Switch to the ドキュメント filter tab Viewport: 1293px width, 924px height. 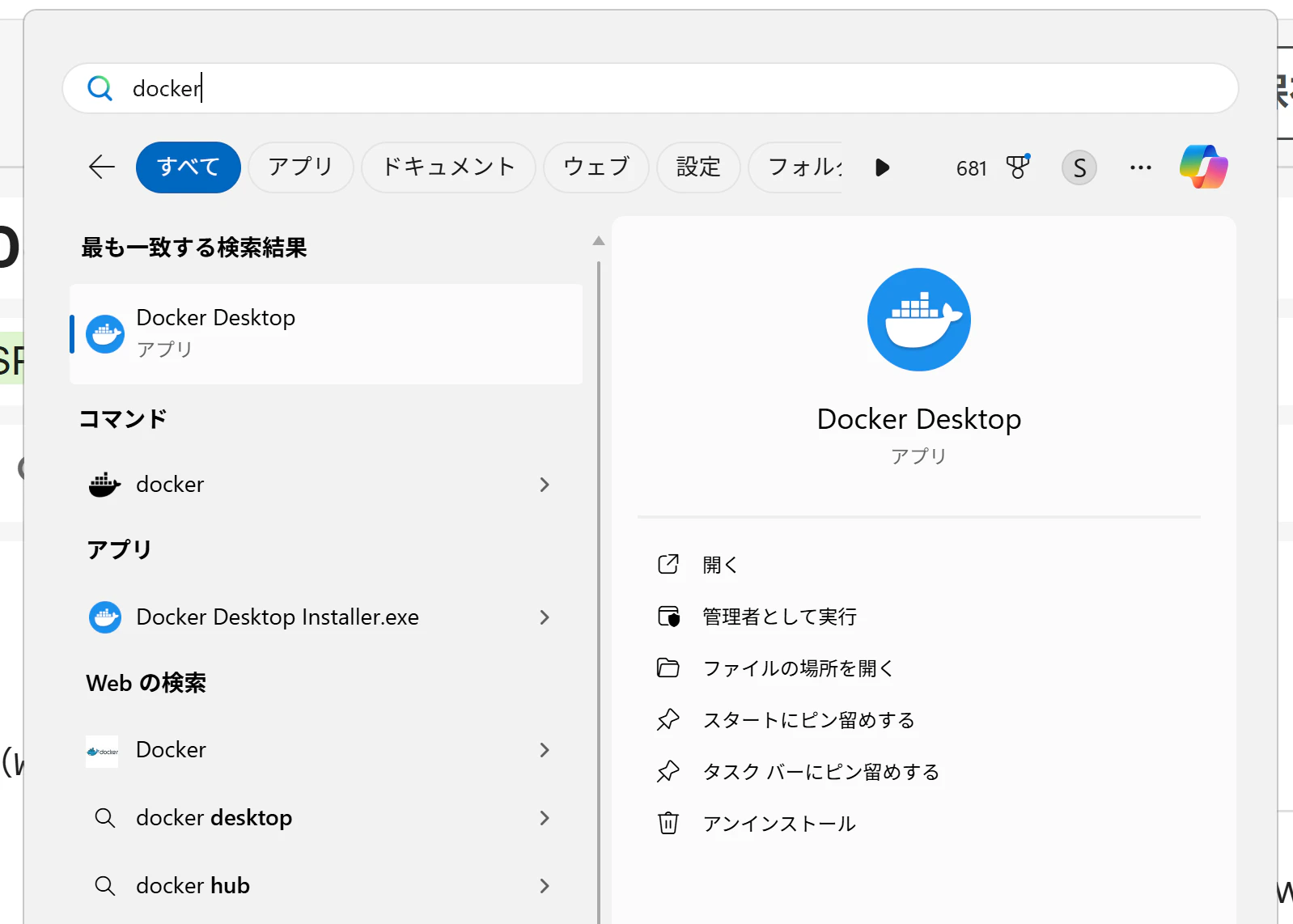tap(448, 167)
